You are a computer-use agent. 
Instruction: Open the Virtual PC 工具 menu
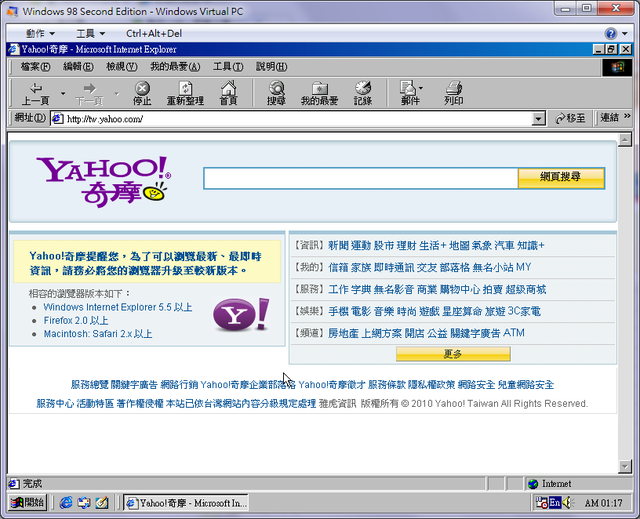pos(91,33)
